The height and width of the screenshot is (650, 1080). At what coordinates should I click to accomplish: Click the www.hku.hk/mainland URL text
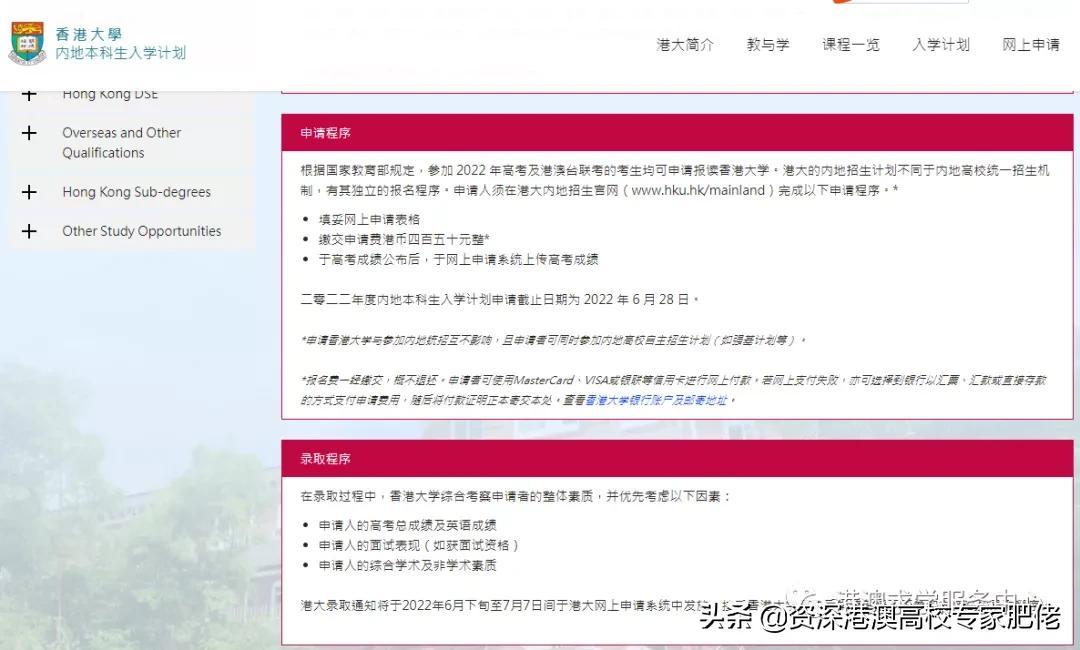click(698, 190)
